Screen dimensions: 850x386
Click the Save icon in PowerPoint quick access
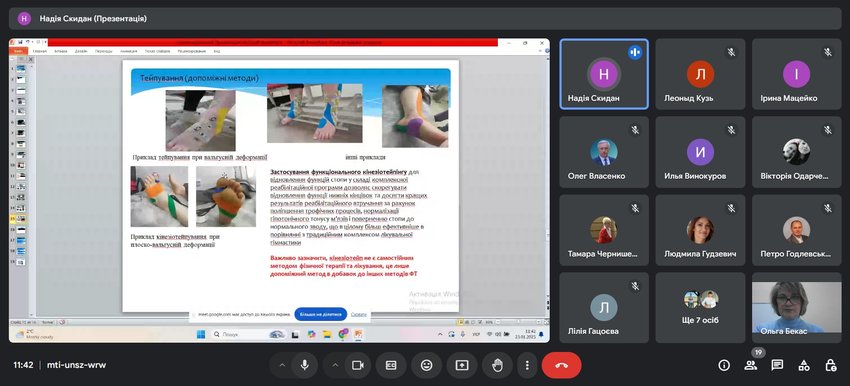click(x=20, y=42)
